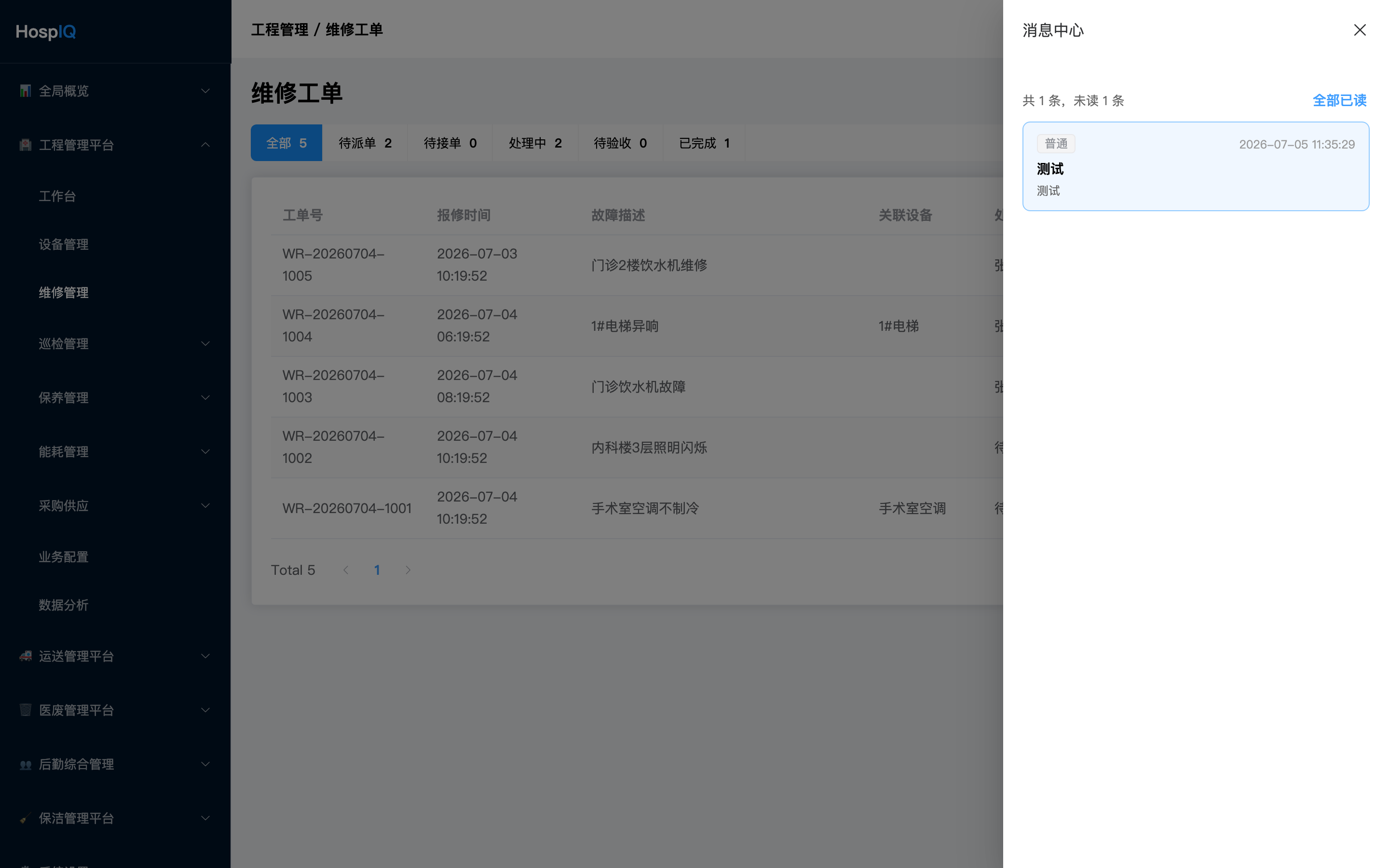Viewport: 1389px width, 868px height.
Task: Switch to the 待派单 2 tab
Action: pyautogui.click(x=365, y=143)
